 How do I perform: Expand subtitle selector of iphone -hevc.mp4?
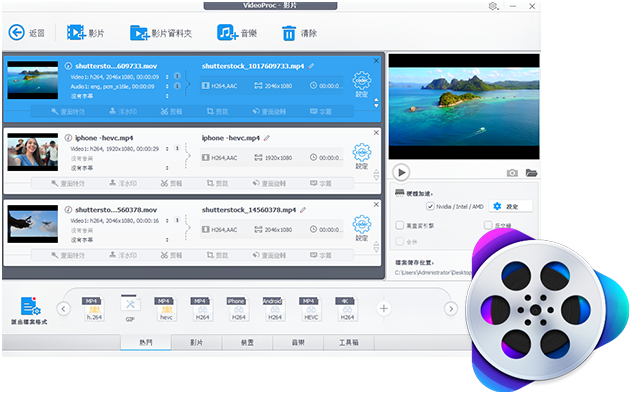pyautogui.click(x=168, y=168)
